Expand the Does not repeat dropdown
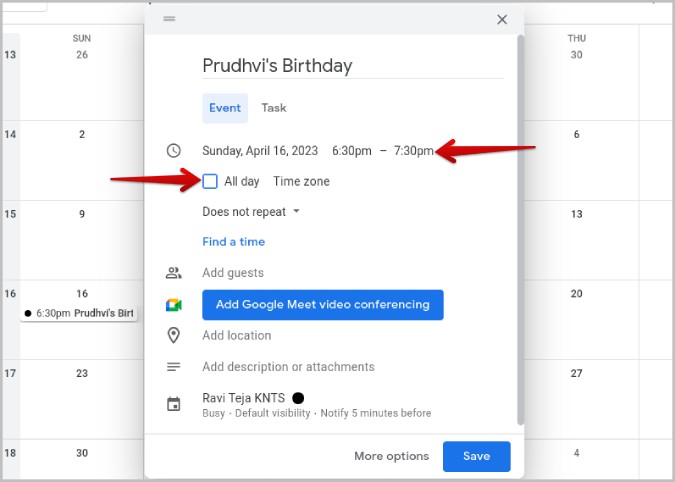 click(x=251, y=212)
